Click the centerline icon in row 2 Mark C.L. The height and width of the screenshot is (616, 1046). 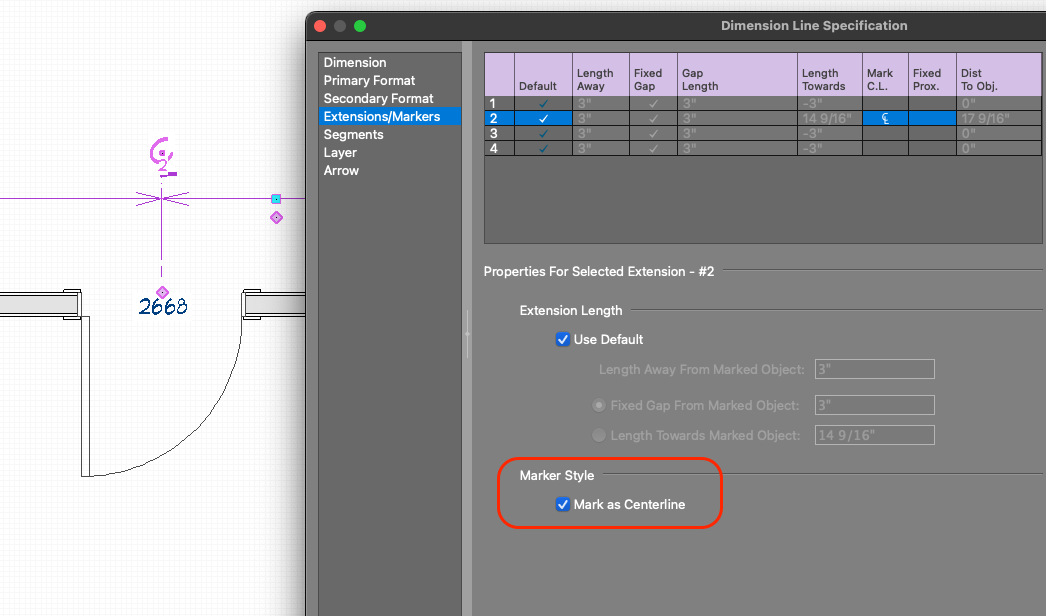click(885, 118)
